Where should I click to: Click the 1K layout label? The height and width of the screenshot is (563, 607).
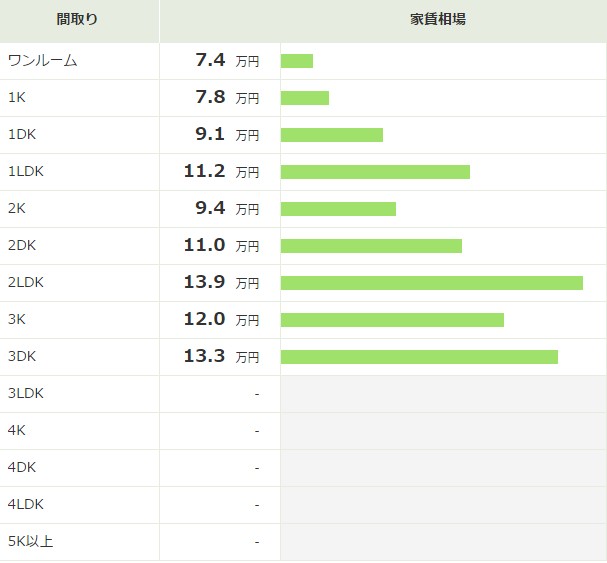[17, 98]
